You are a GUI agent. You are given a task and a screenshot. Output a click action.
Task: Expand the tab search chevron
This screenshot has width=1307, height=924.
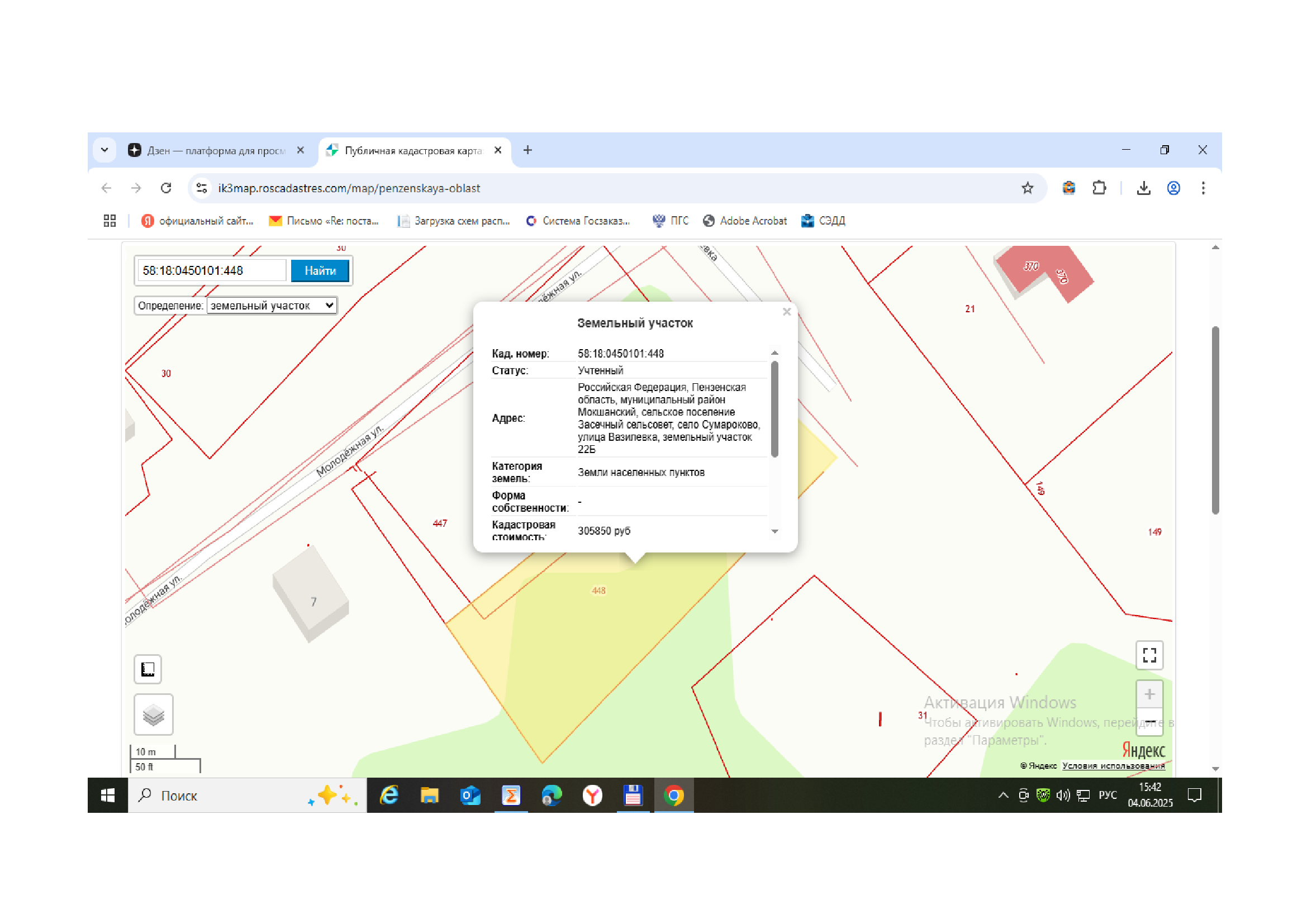[x=104, y=150]
